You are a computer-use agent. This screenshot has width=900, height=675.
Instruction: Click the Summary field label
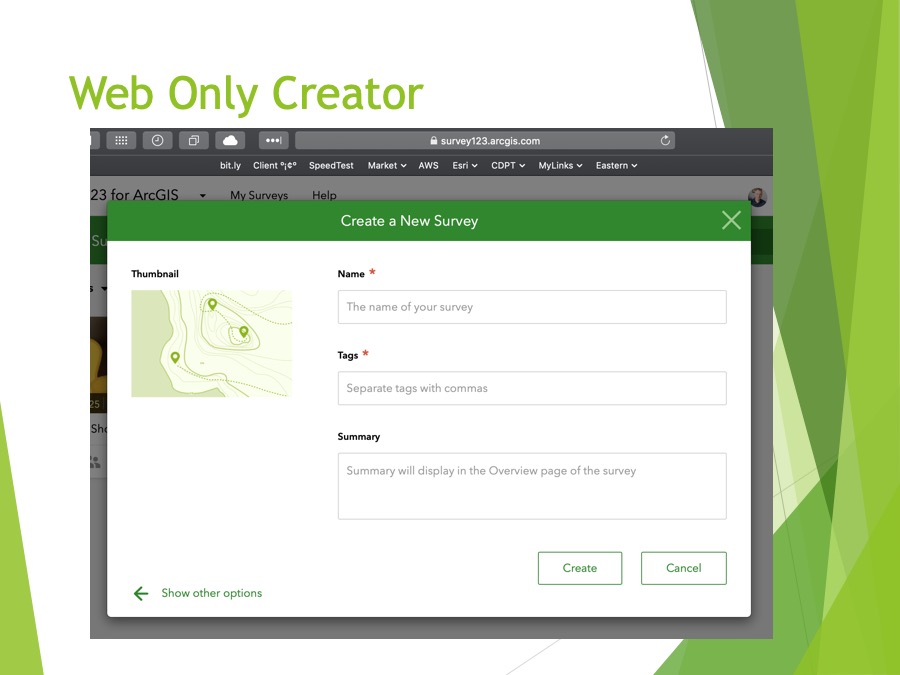point(359,437)
